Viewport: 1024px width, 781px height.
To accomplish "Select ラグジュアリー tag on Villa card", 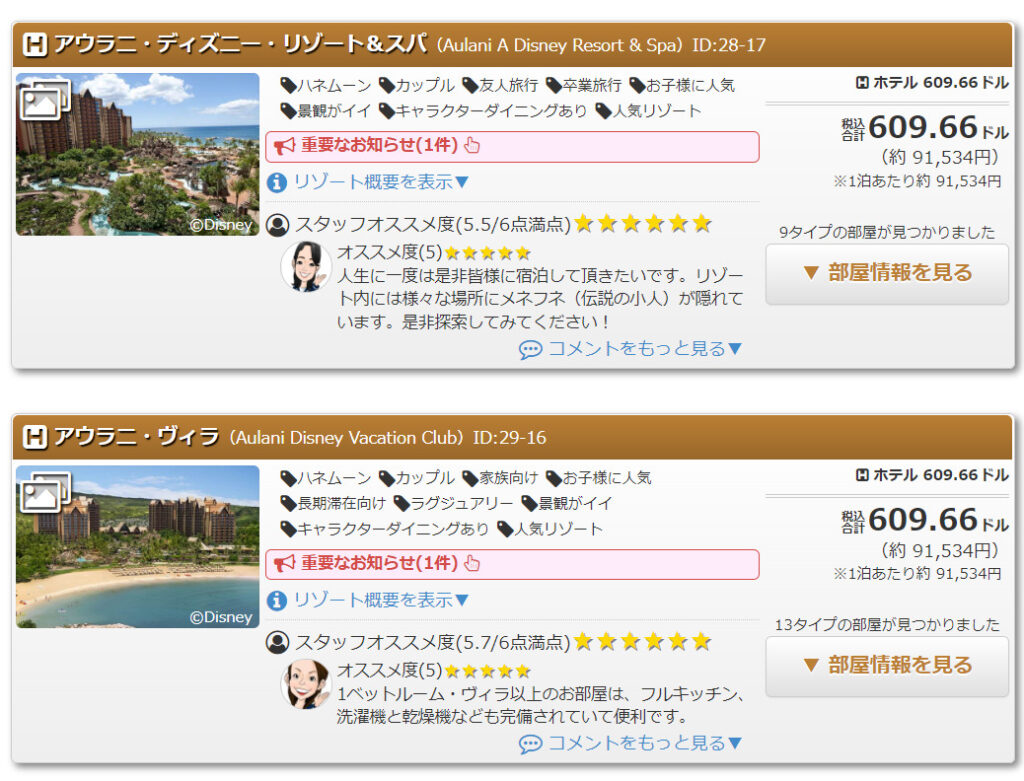I will [x=453, y=503].
